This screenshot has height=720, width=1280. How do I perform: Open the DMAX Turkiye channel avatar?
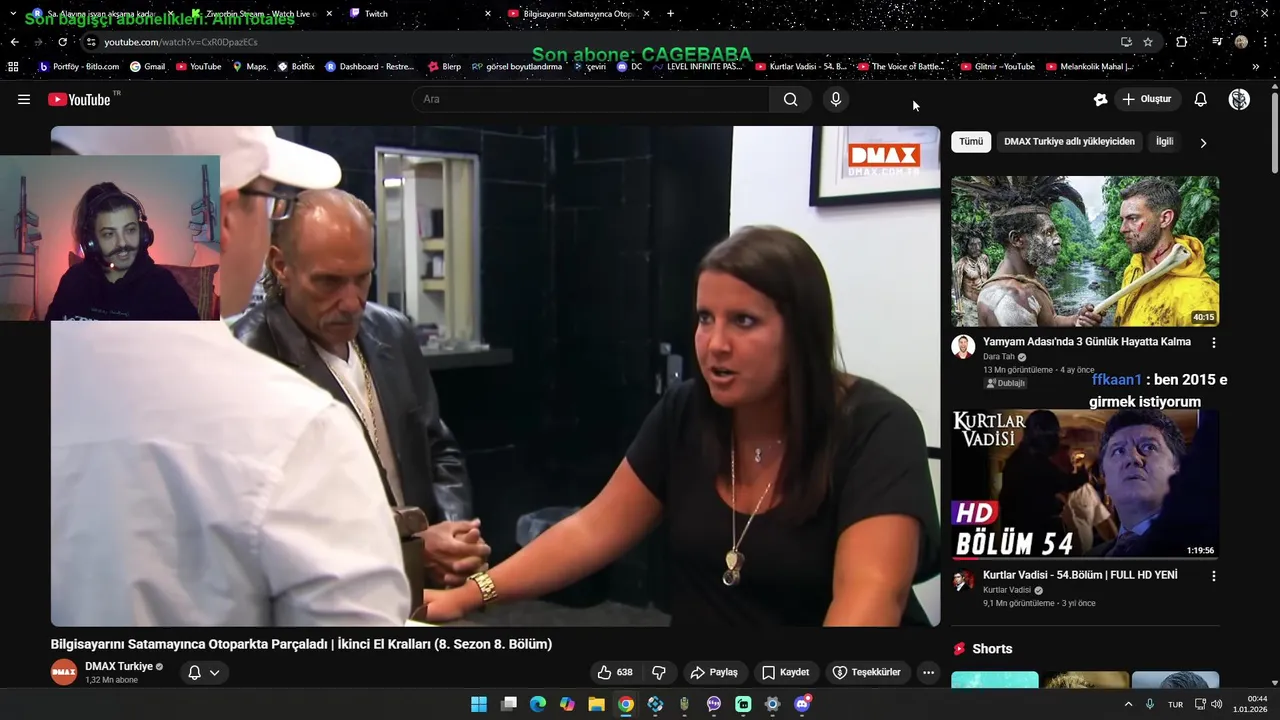click(x=64, y=672)
